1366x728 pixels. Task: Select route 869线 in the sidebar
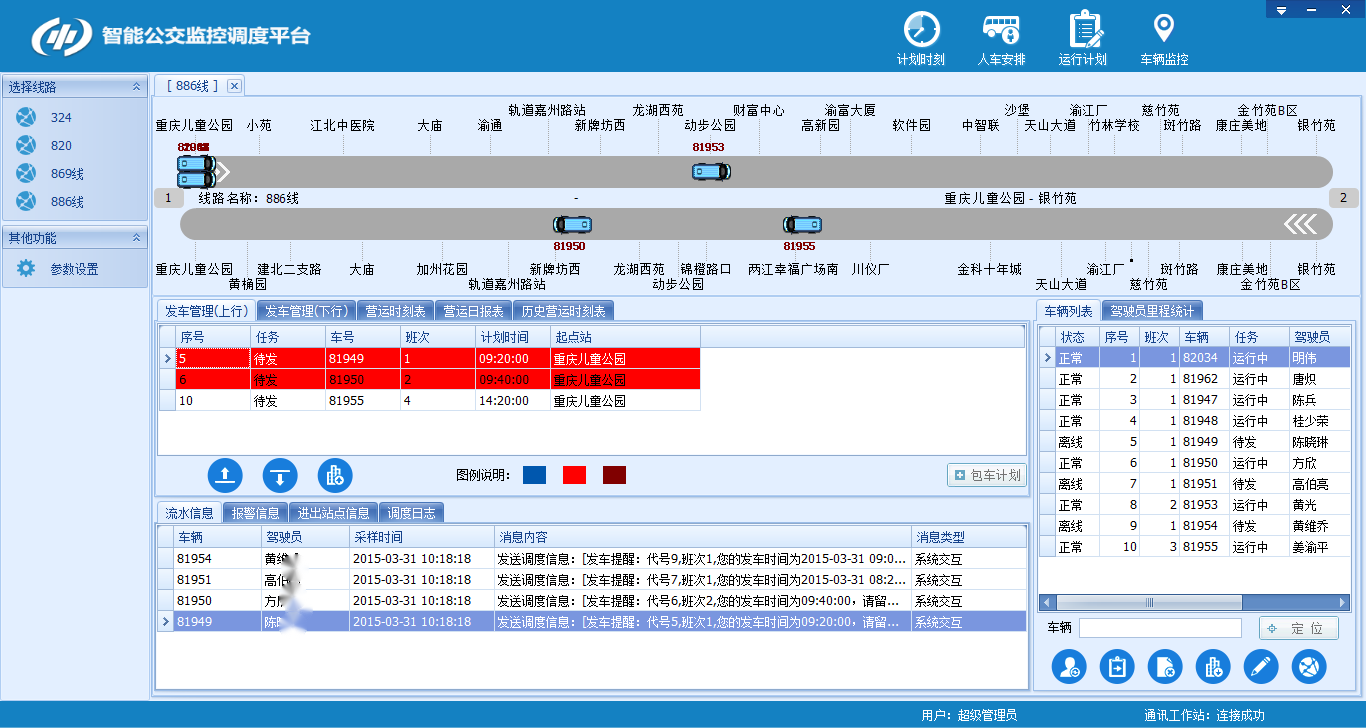click(x=67, y=174)
